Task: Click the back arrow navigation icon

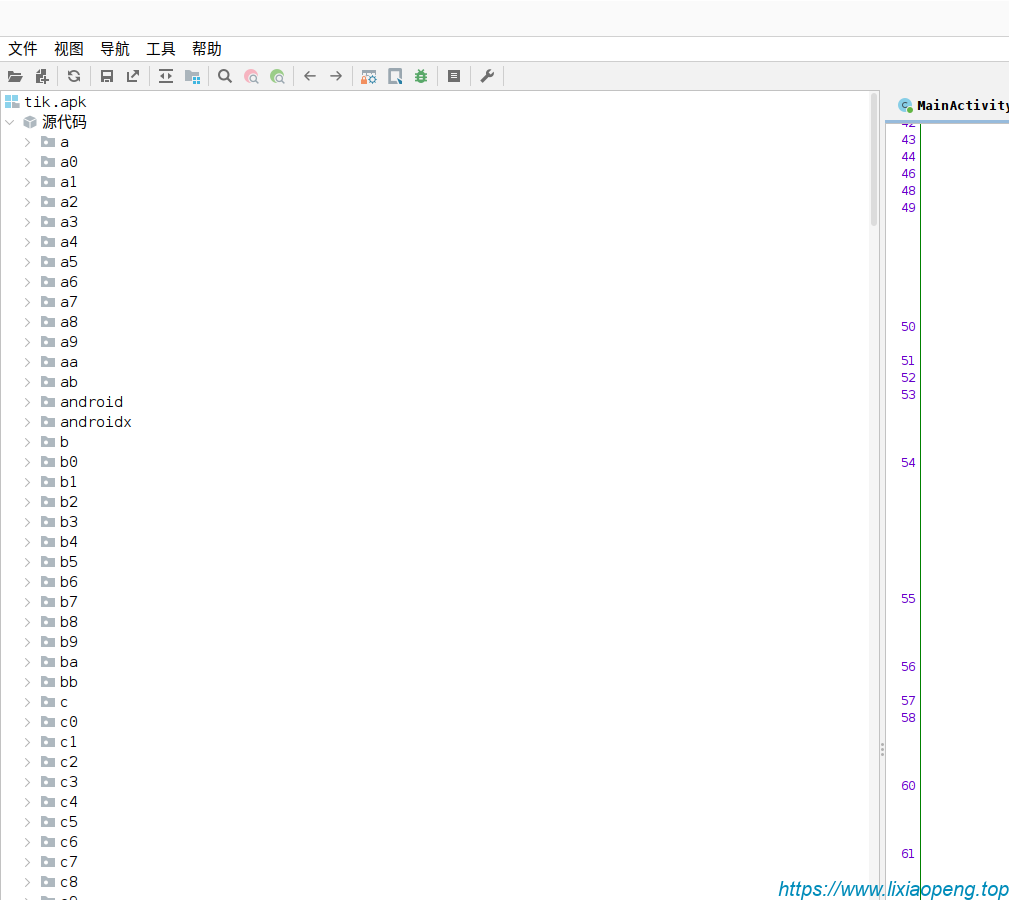Action: pos(310,76)
